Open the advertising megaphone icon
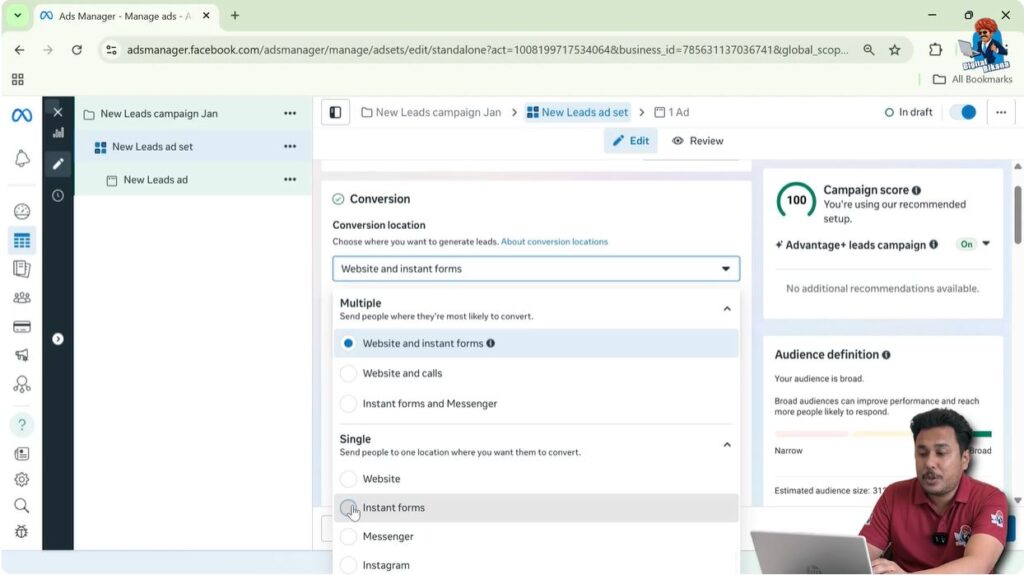 click(22, 355)
